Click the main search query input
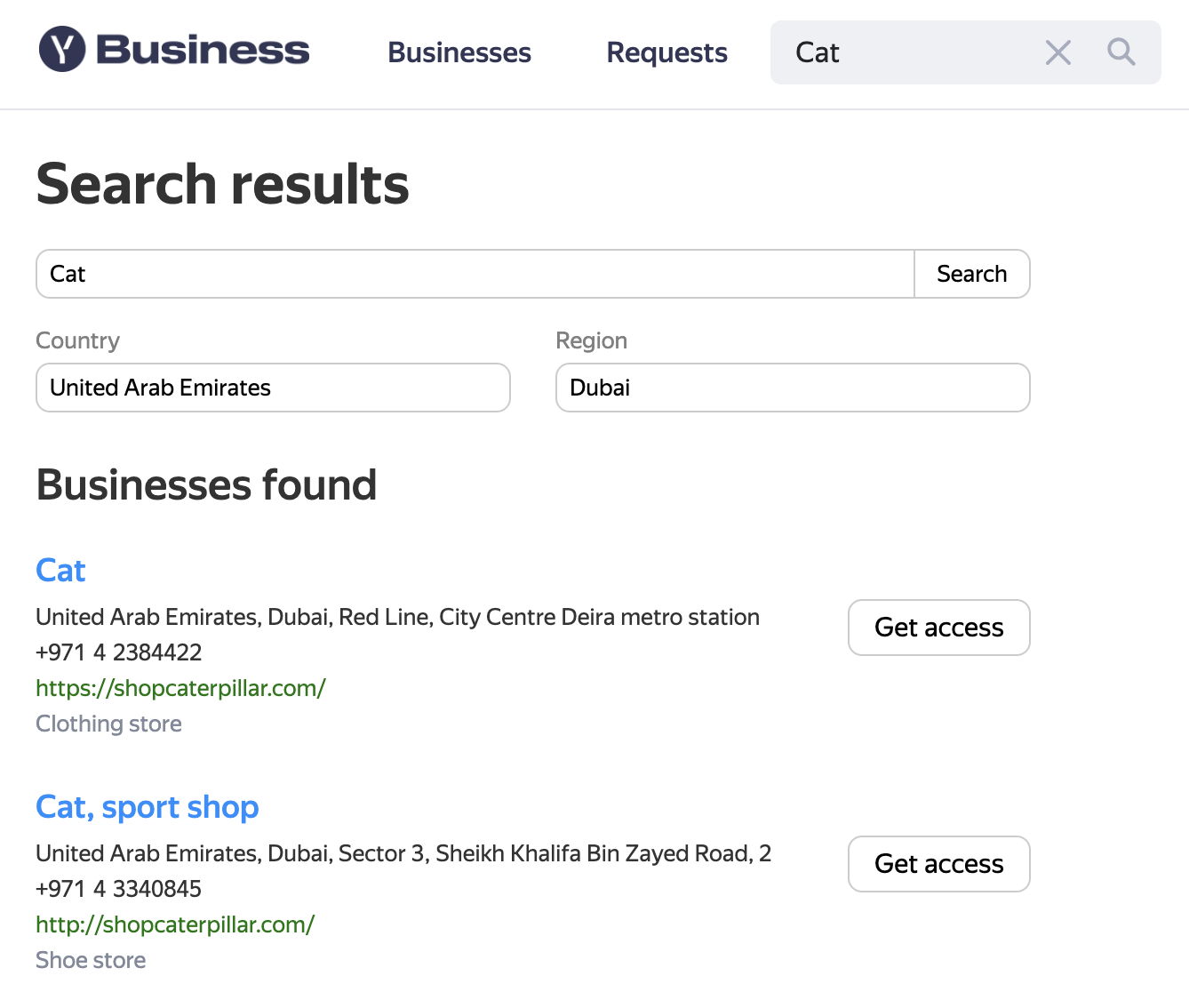 coord(475,274)
